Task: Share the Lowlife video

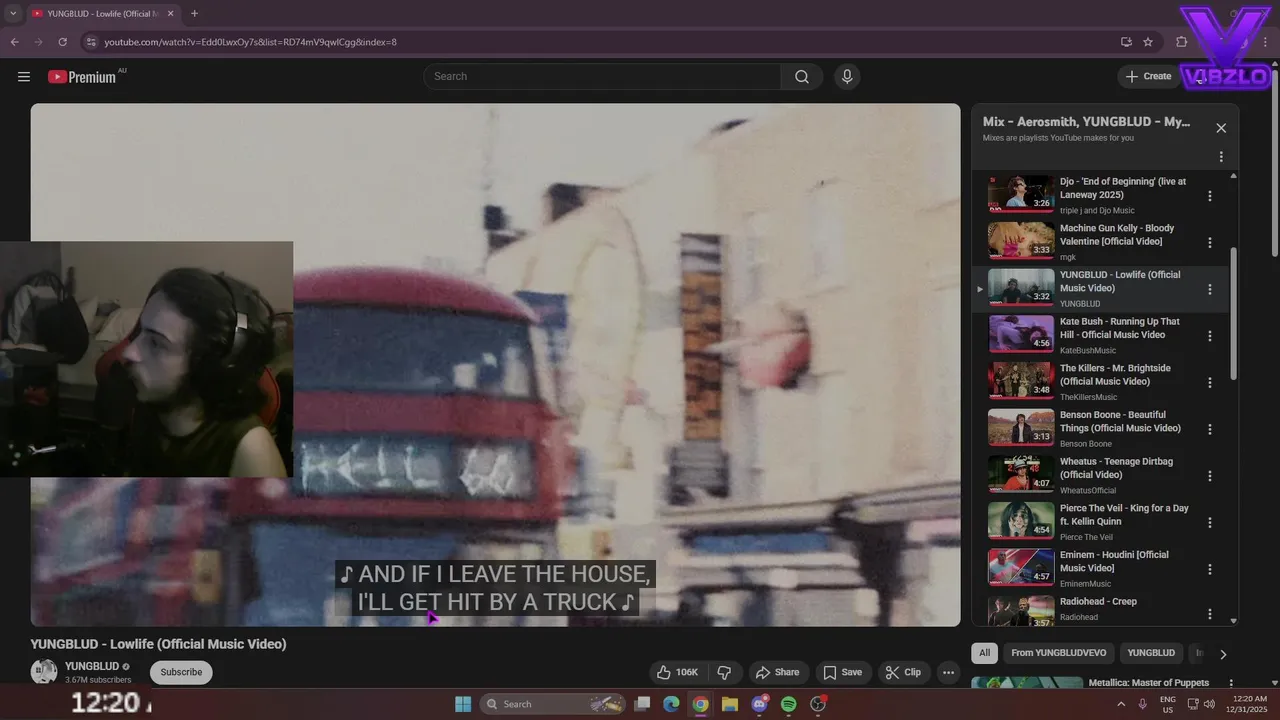Action: (x=777, y=672)
